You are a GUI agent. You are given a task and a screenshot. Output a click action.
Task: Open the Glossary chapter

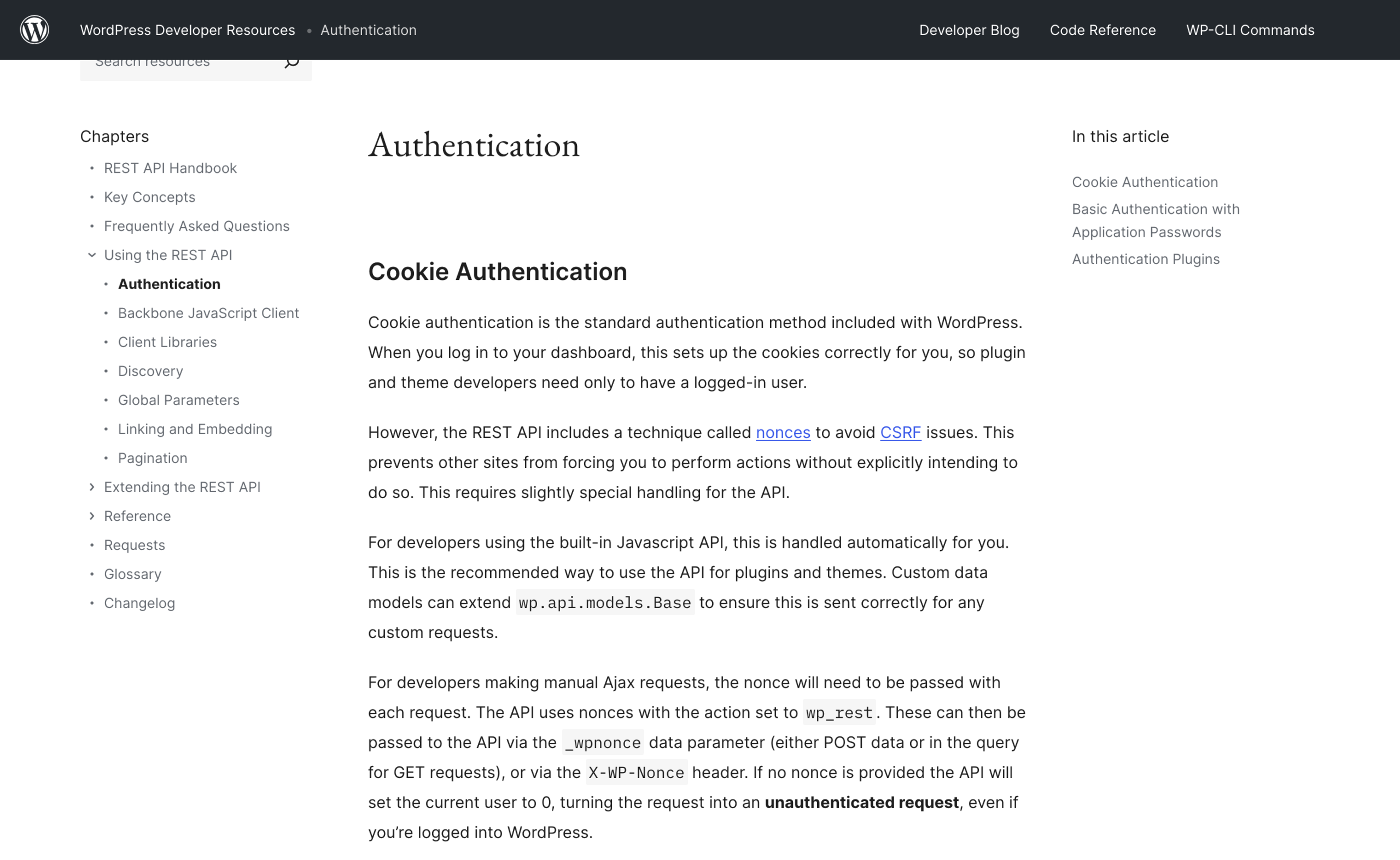coord(132,575)
